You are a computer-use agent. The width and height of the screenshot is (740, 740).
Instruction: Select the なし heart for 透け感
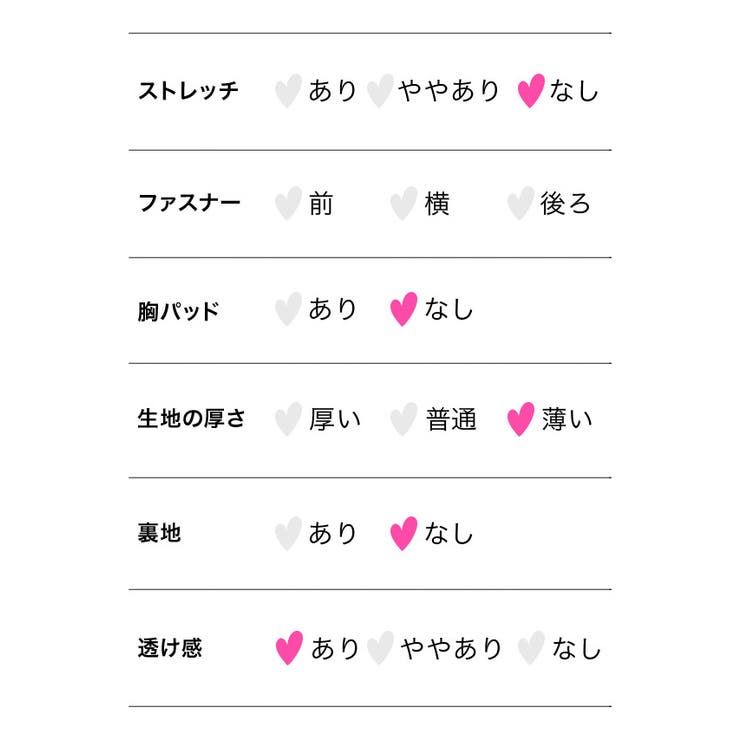(531, 648)
